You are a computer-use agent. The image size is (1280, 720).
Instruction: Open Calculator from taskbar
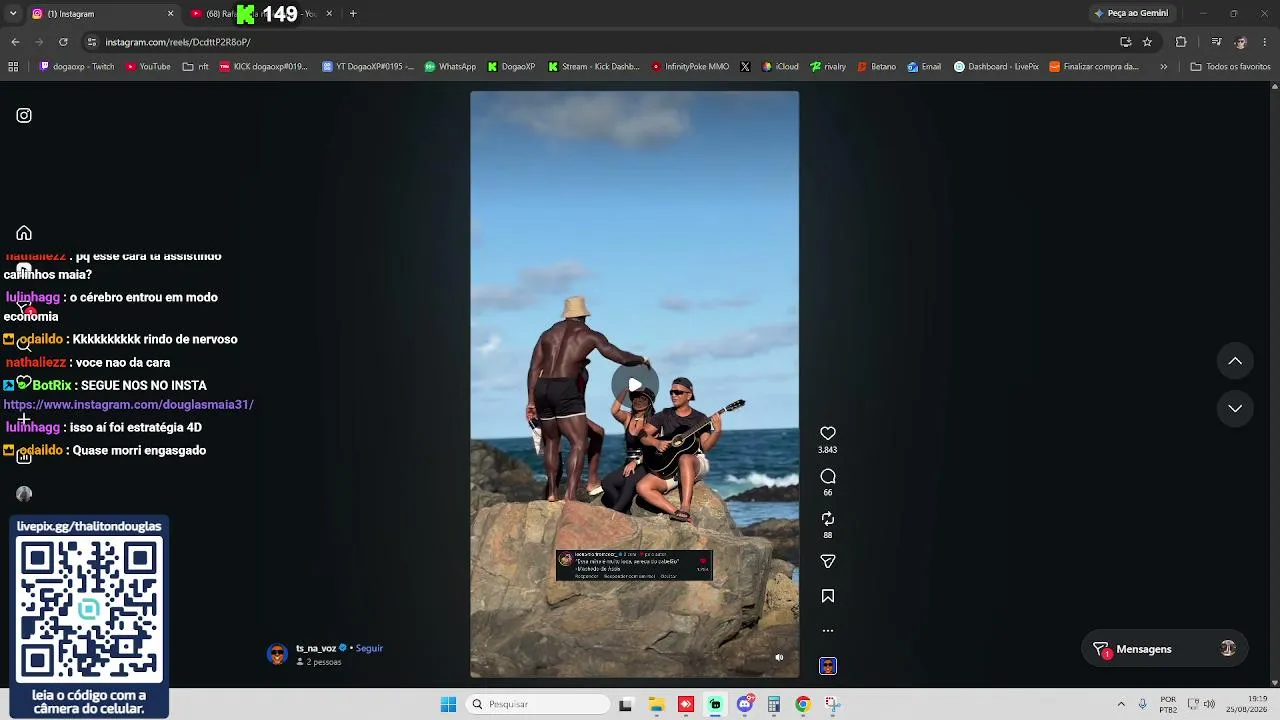[x=774, y=704]
